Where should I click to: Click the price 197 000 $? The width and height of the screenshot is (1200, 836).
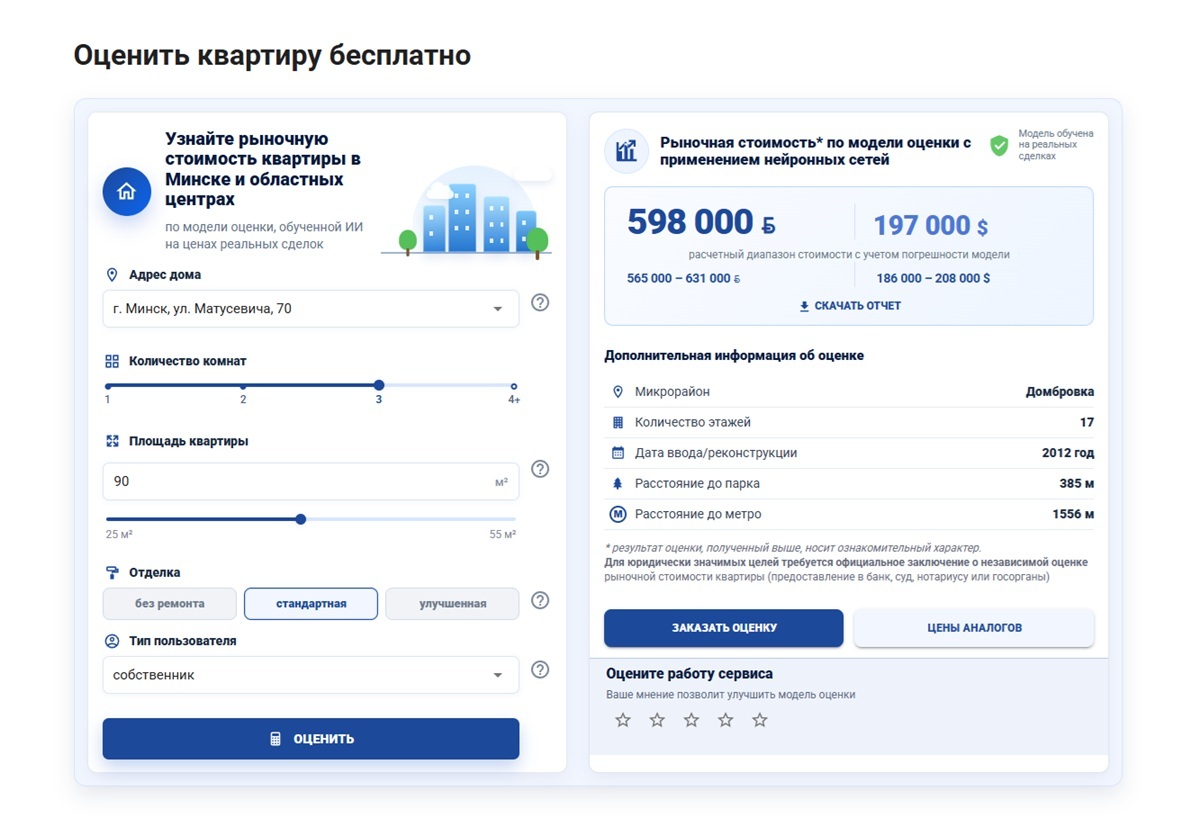pos(931,226)
